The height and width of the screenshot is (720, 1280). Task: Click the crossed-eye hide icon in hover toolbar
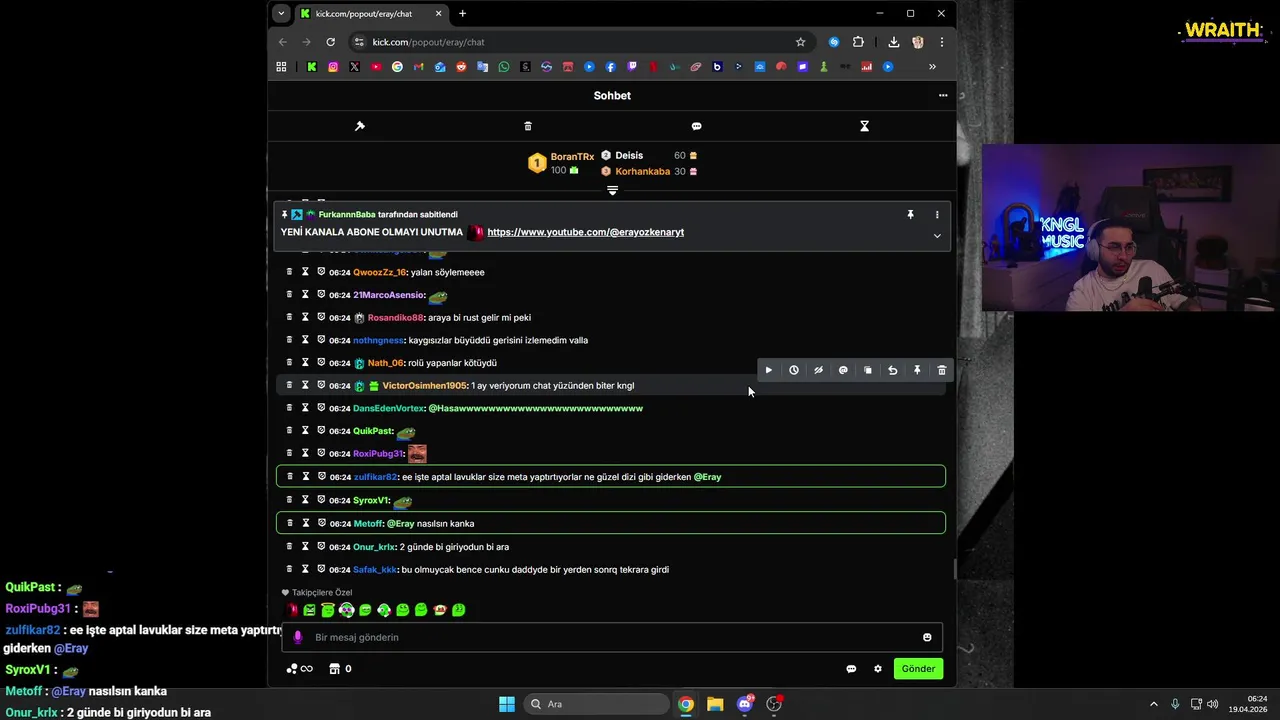pos(818,370)
